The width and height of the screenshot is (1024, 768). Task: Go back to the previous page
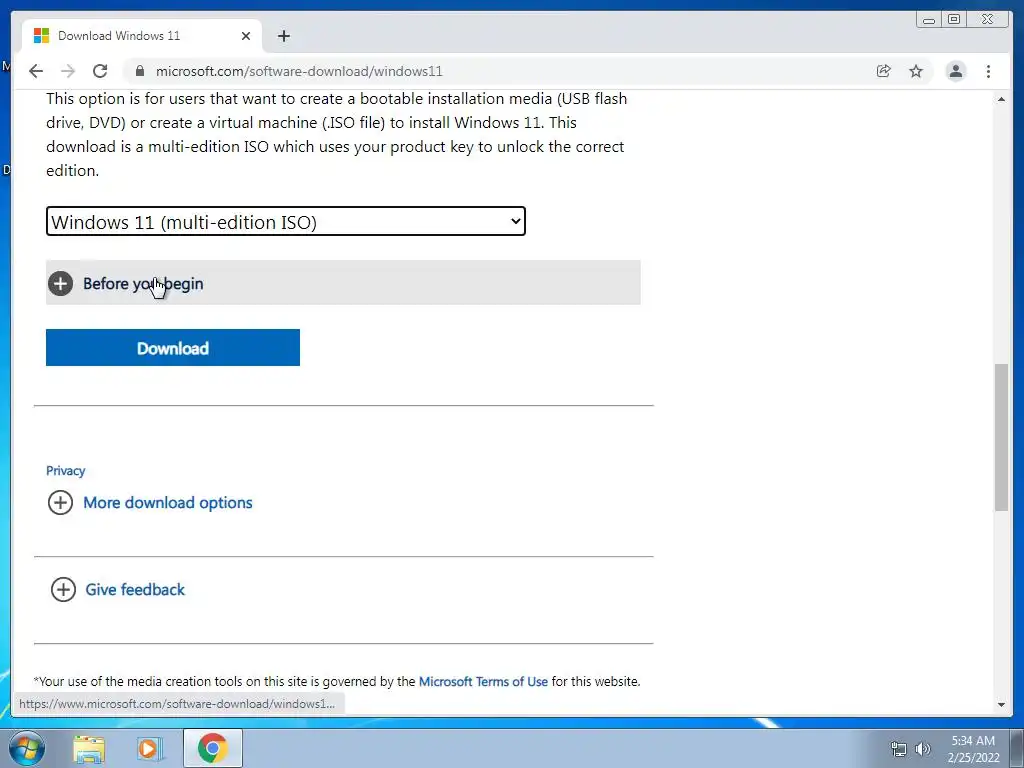click(36, 71)
